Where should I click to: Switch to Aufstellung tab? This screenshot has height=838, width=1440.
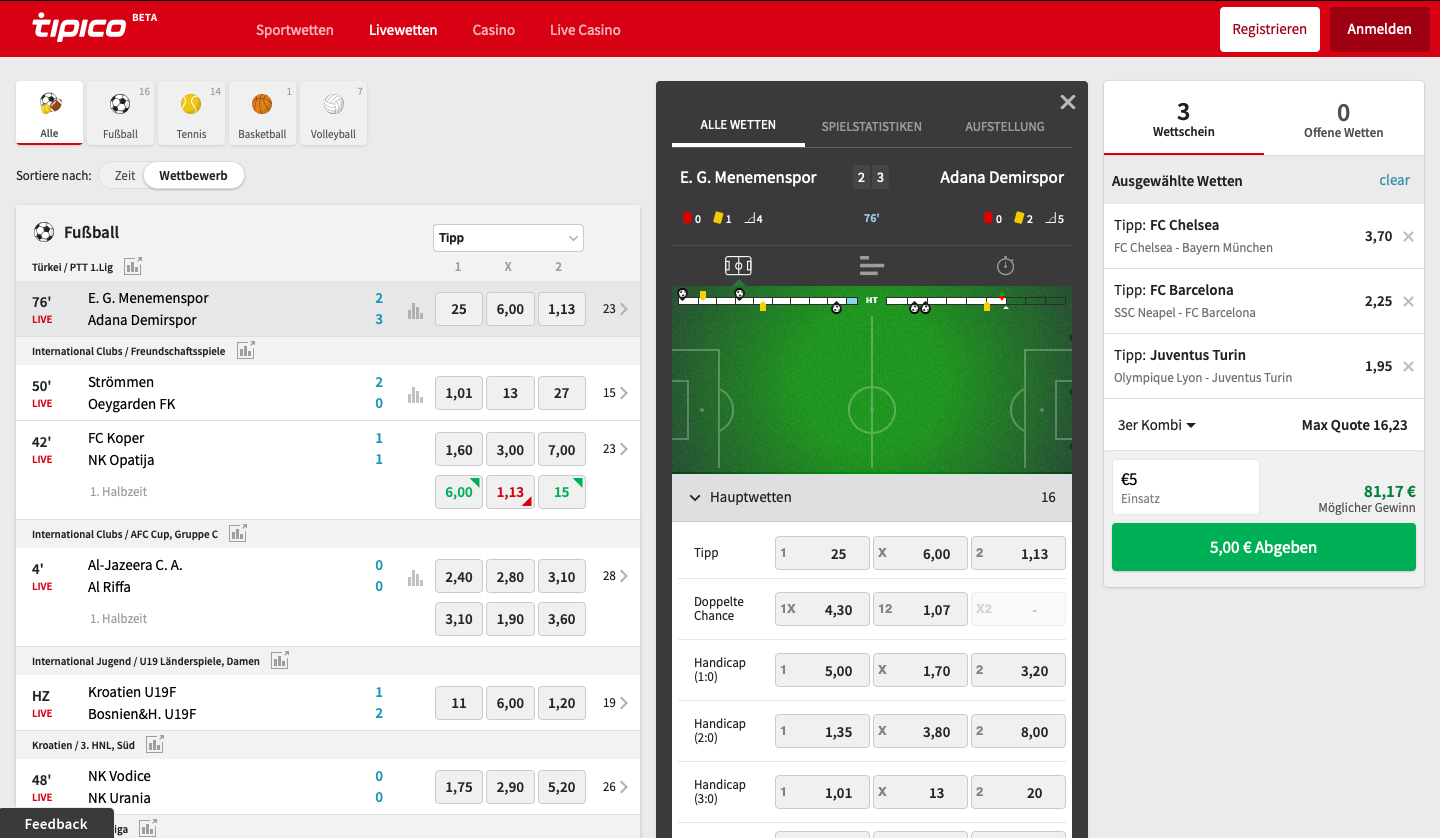click(x=1005, y=127)
